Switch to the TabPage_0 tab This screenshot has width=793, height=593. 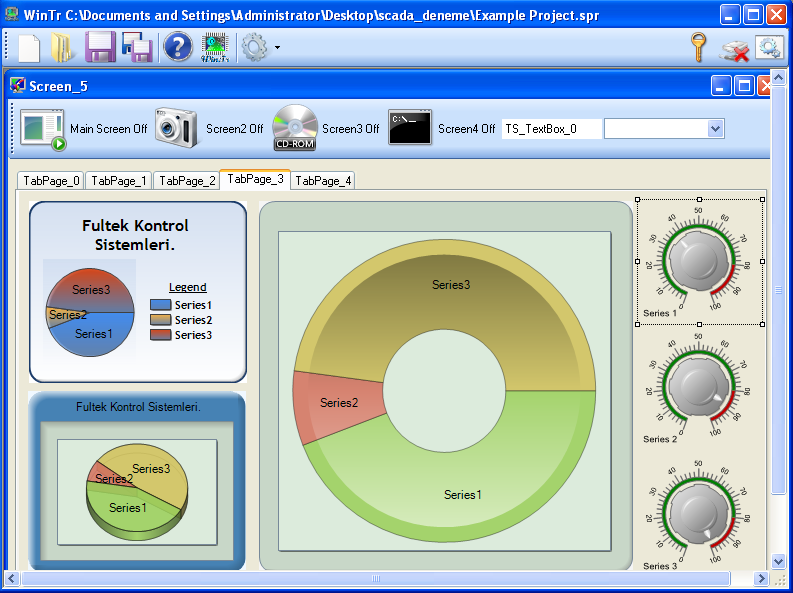click(x=51, y=181)
